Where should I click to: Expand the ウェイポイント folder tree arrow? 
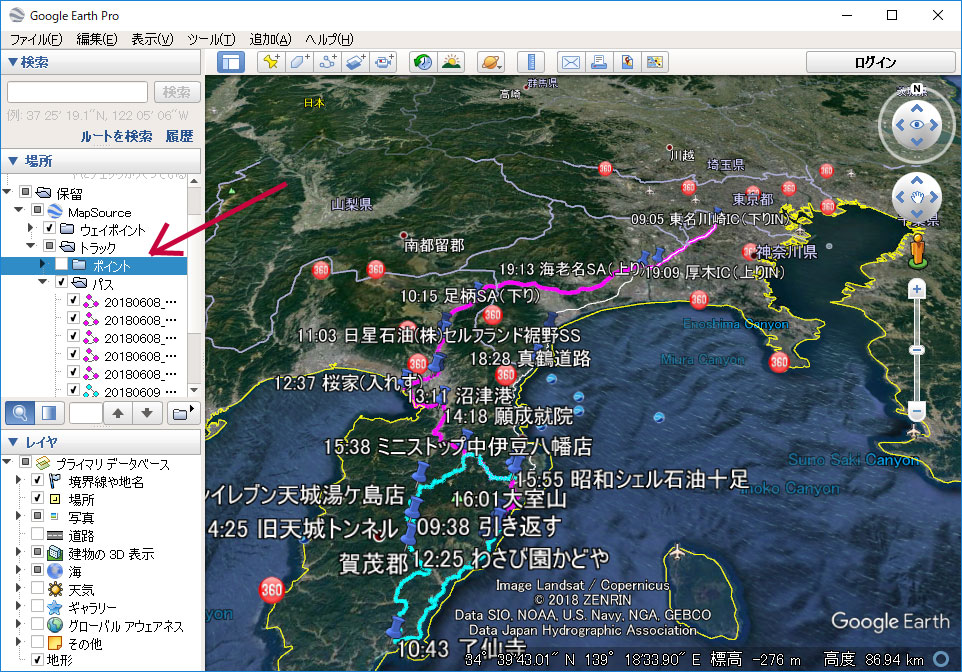[x=30, y=228]
